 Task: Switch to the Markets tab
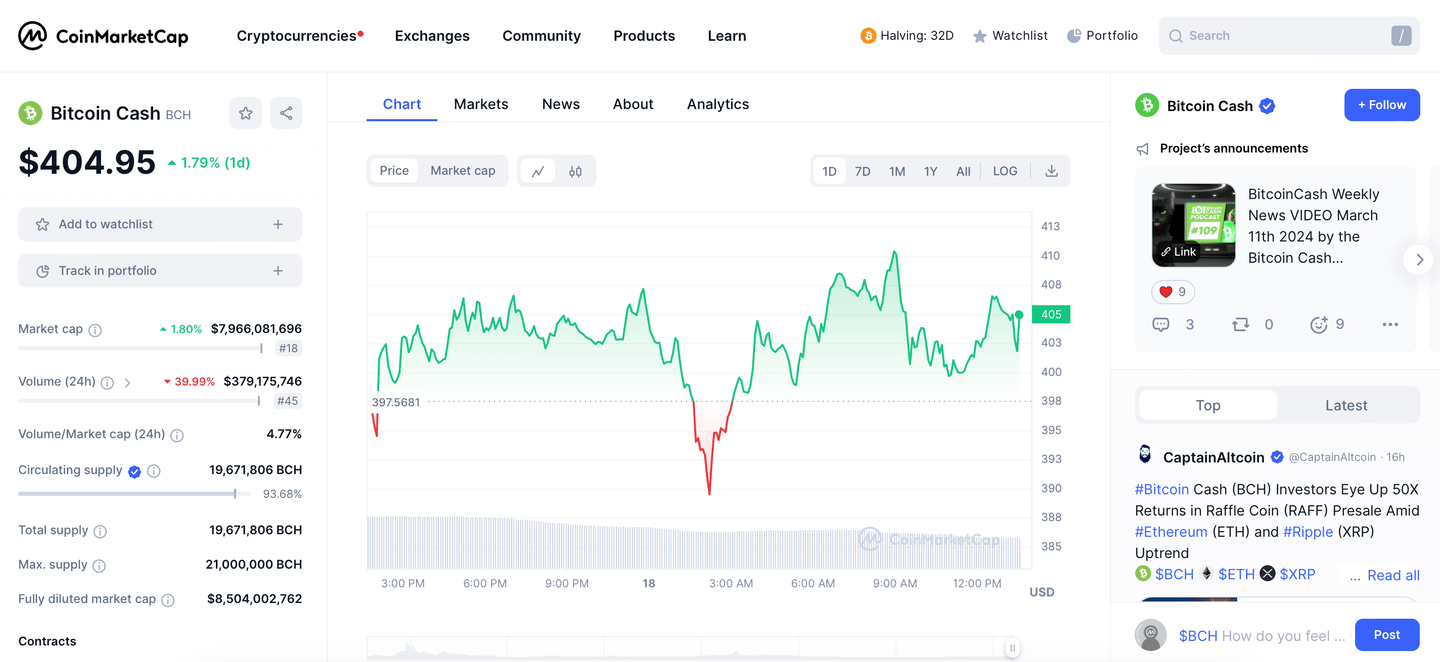point(481,103)
